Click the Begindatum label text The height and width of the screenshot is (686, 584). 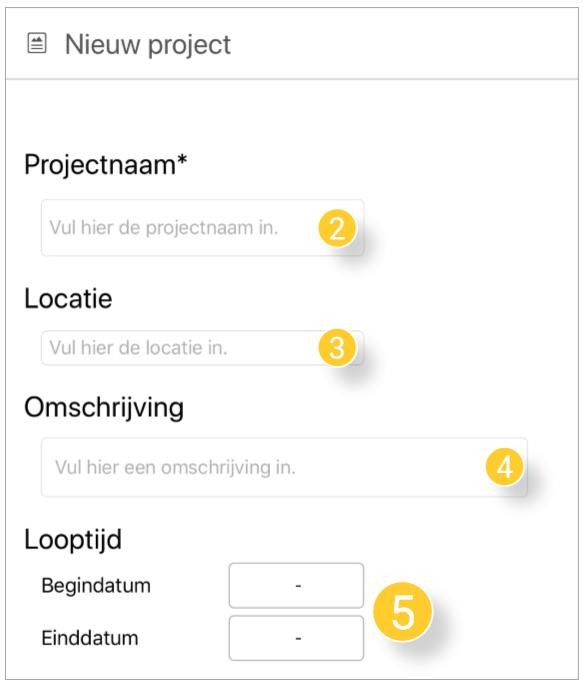(x=96, y=585)
